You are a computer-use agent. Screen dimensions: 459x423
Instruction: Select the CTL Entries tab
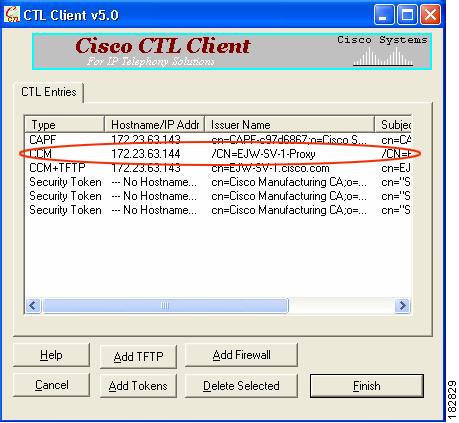tap(49, 92)
